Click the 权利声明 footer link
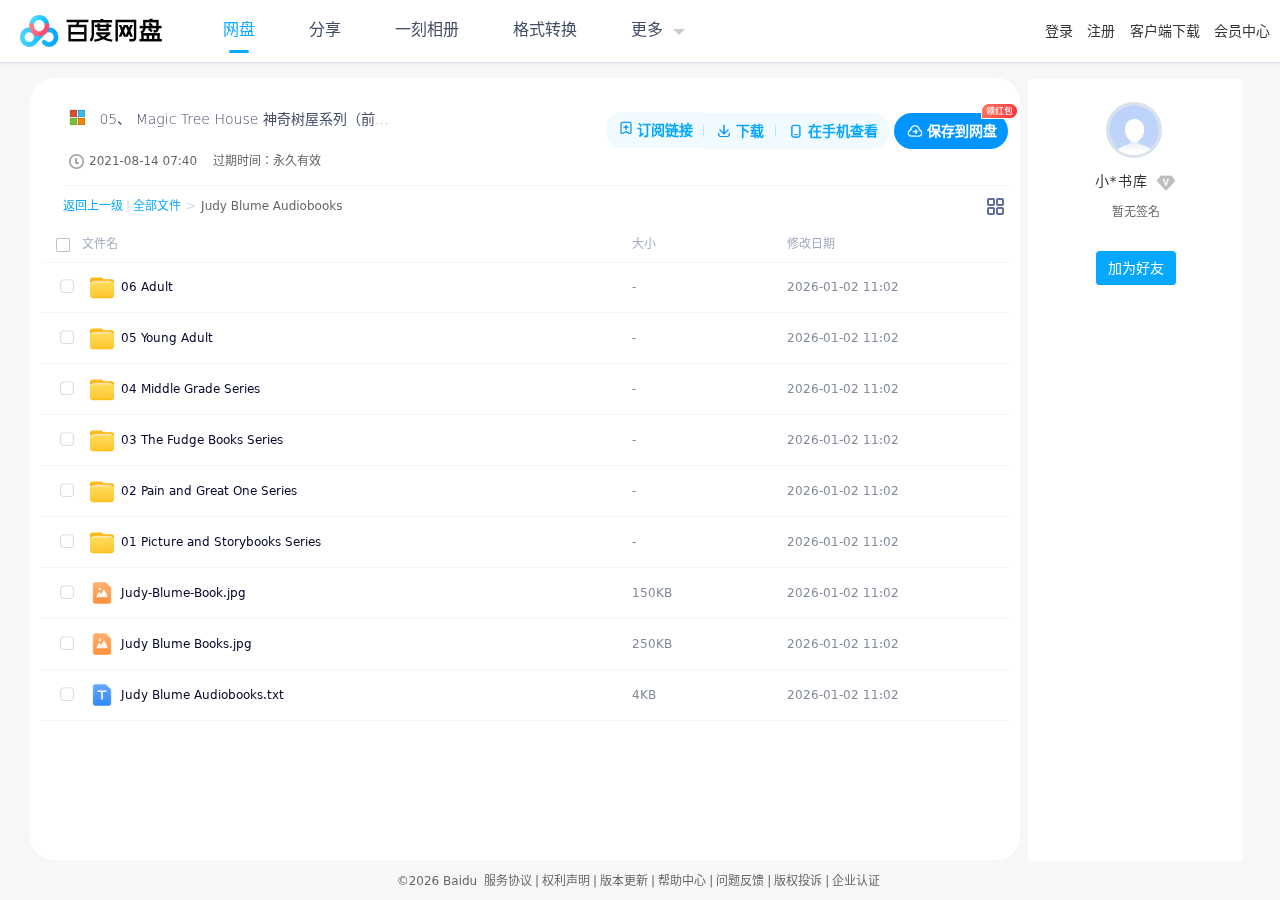Image resolution: width=1280 pixels, height=900 pixels. point(566,881)
